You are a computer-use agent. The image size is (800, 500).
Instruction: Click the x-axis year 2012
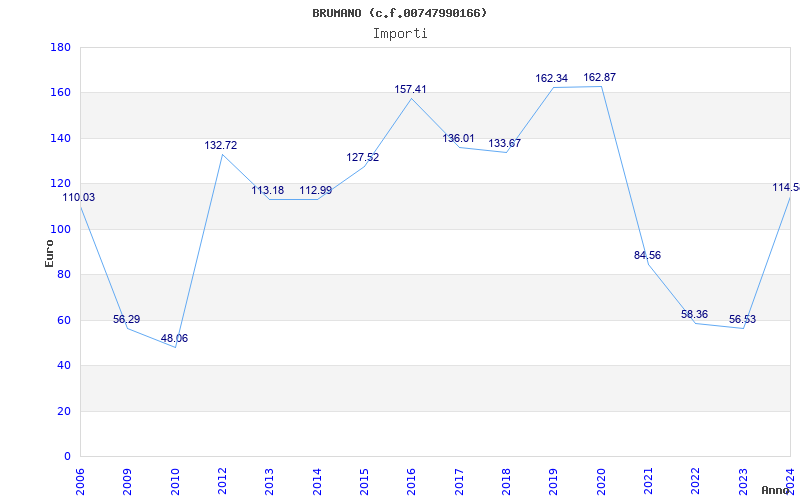[222, 482]
